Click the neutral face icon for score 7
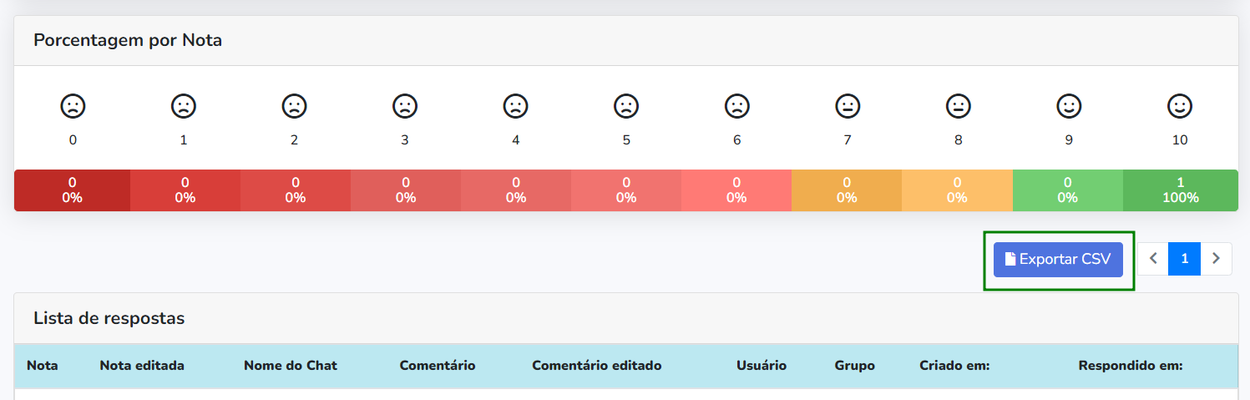Image resolution: width=1250 pixels, height=400 pixels. point(847,105)
